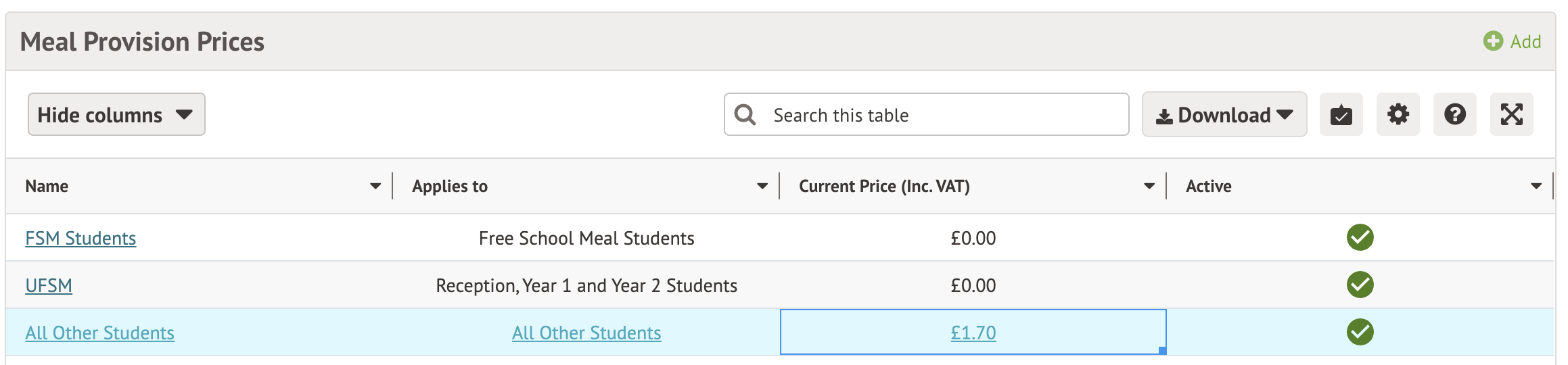Click active checkmark for FSM Students
The height and width of the screenshot is (365, 1568).
tap(1360, 238)
